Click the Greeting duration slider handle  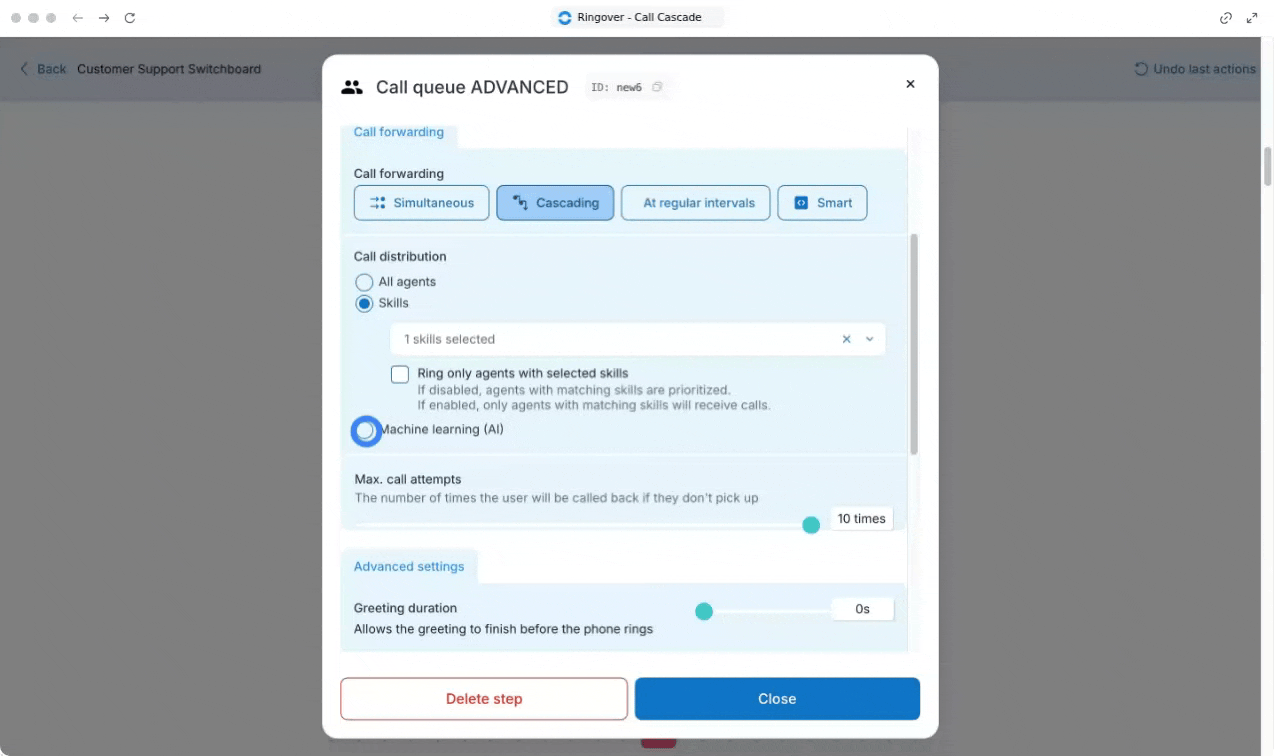(x=704, y=611)
